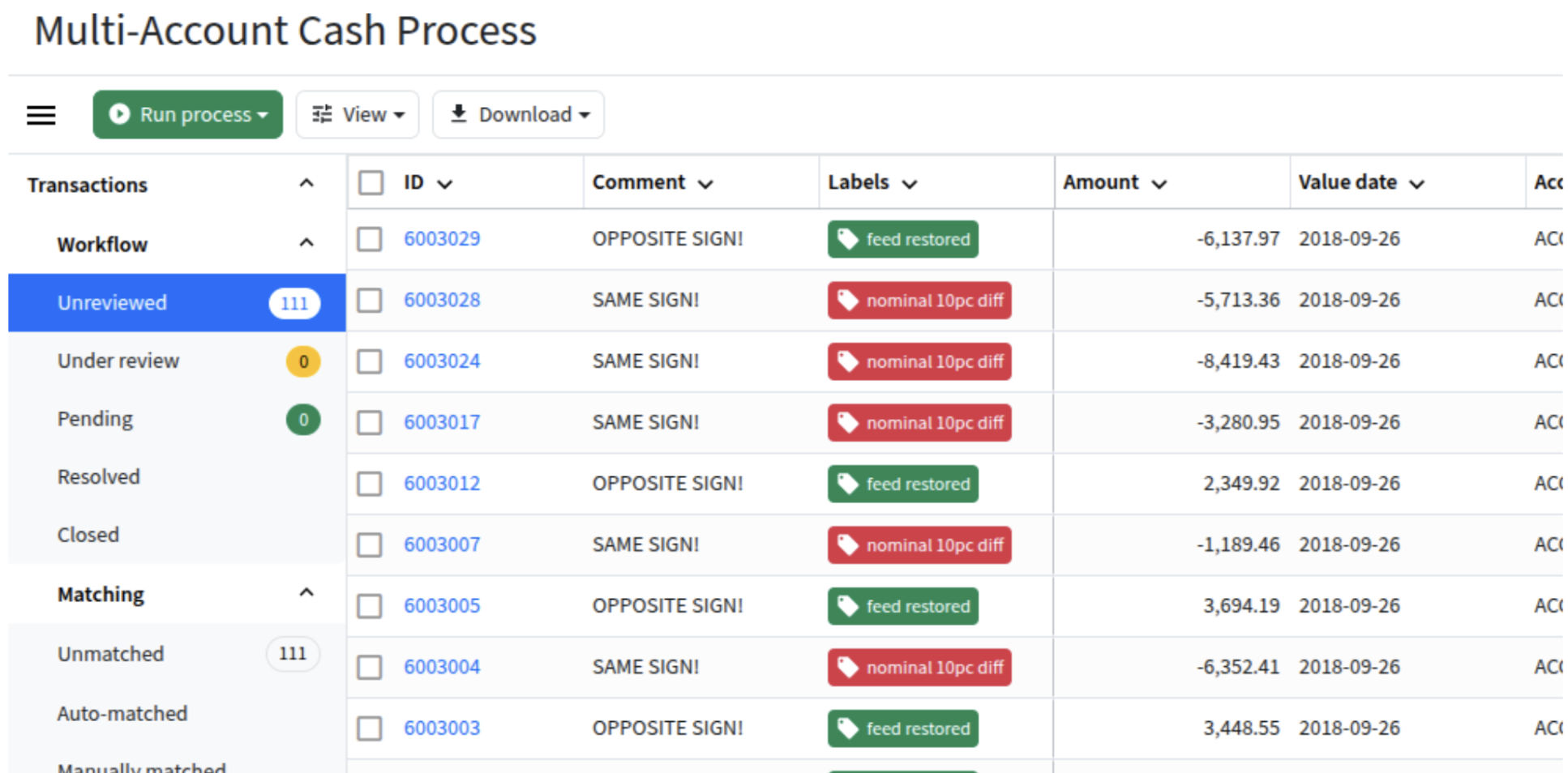
Task: Select the Resolved workflow item
Action: (177, 476)
